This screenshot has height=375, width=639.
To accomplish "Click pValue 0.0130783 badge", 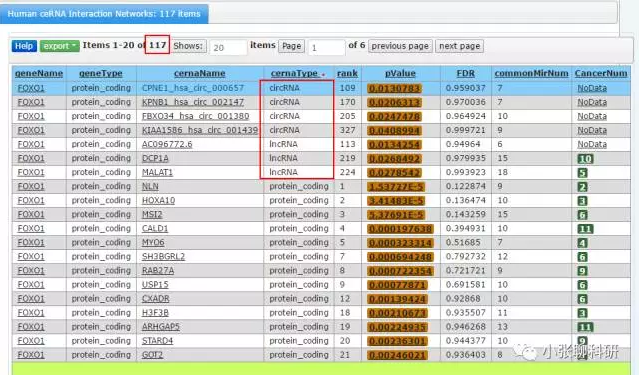I will (394, 88).
